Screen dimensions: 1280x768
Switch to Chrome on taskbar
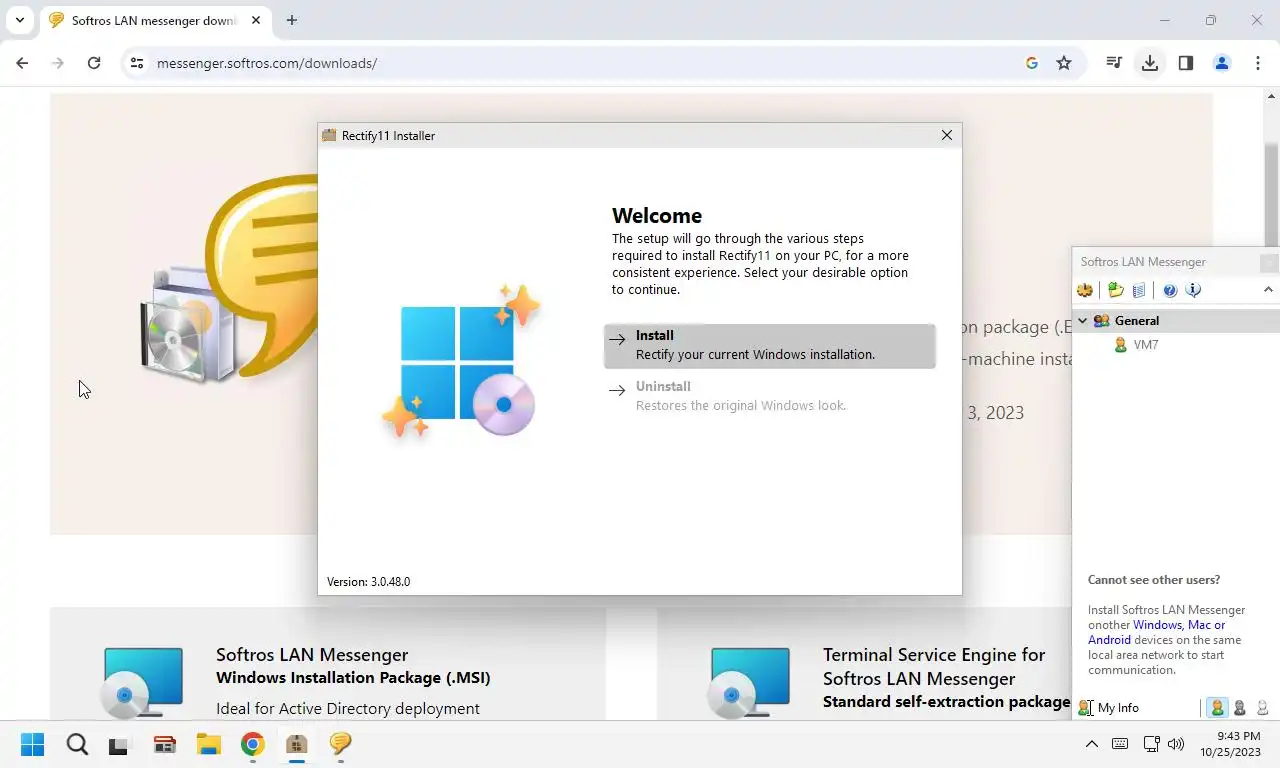click(252, 744)
